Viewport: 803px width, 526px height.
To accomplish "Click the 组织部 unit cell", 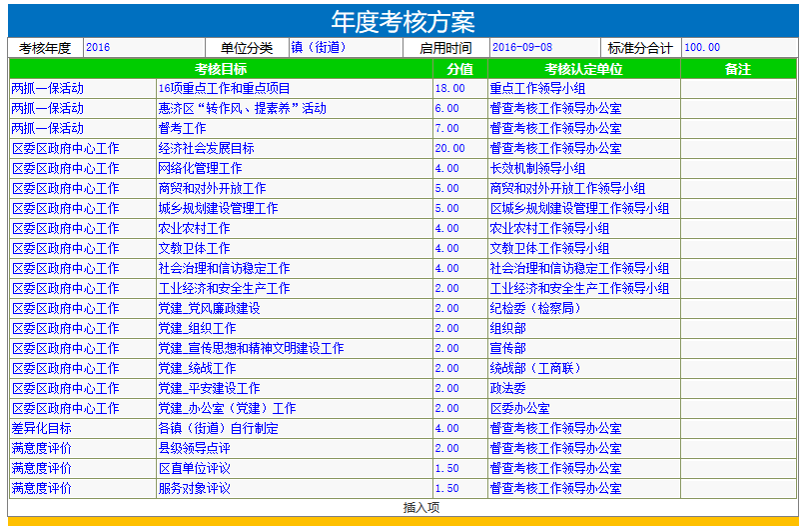I will (x=584, y=328).
